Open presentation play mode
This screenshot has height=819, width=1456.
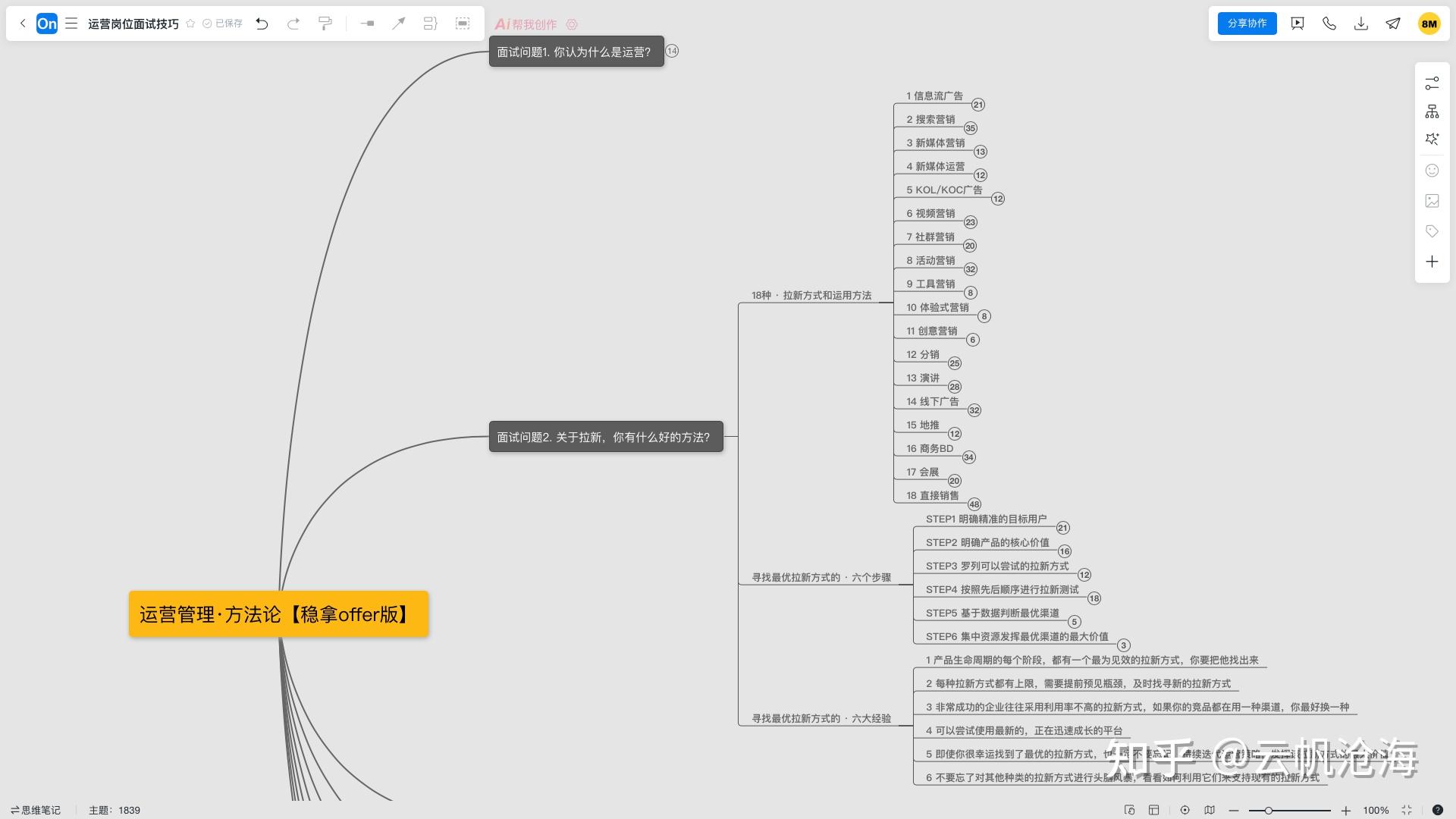pyautogui.click(x=1298, y=24)
